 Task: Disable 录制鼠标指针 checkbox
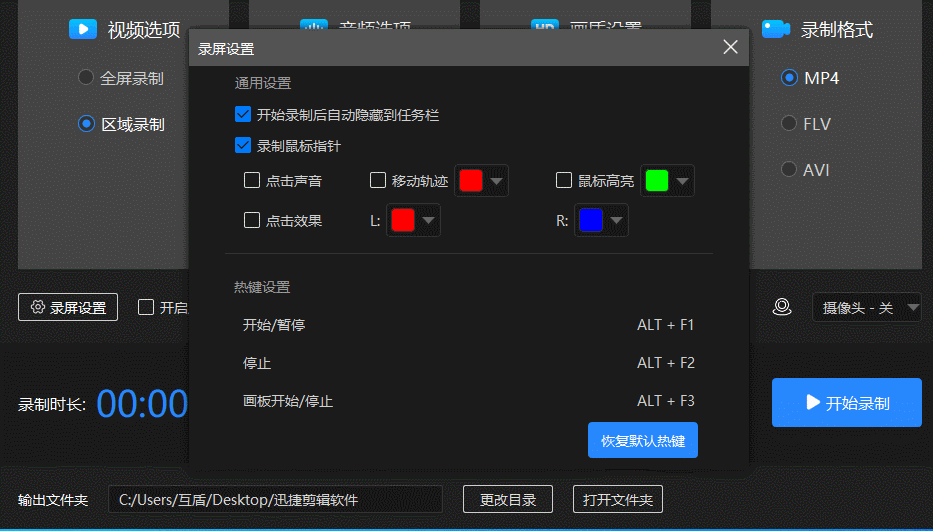[x=243, y=146]
